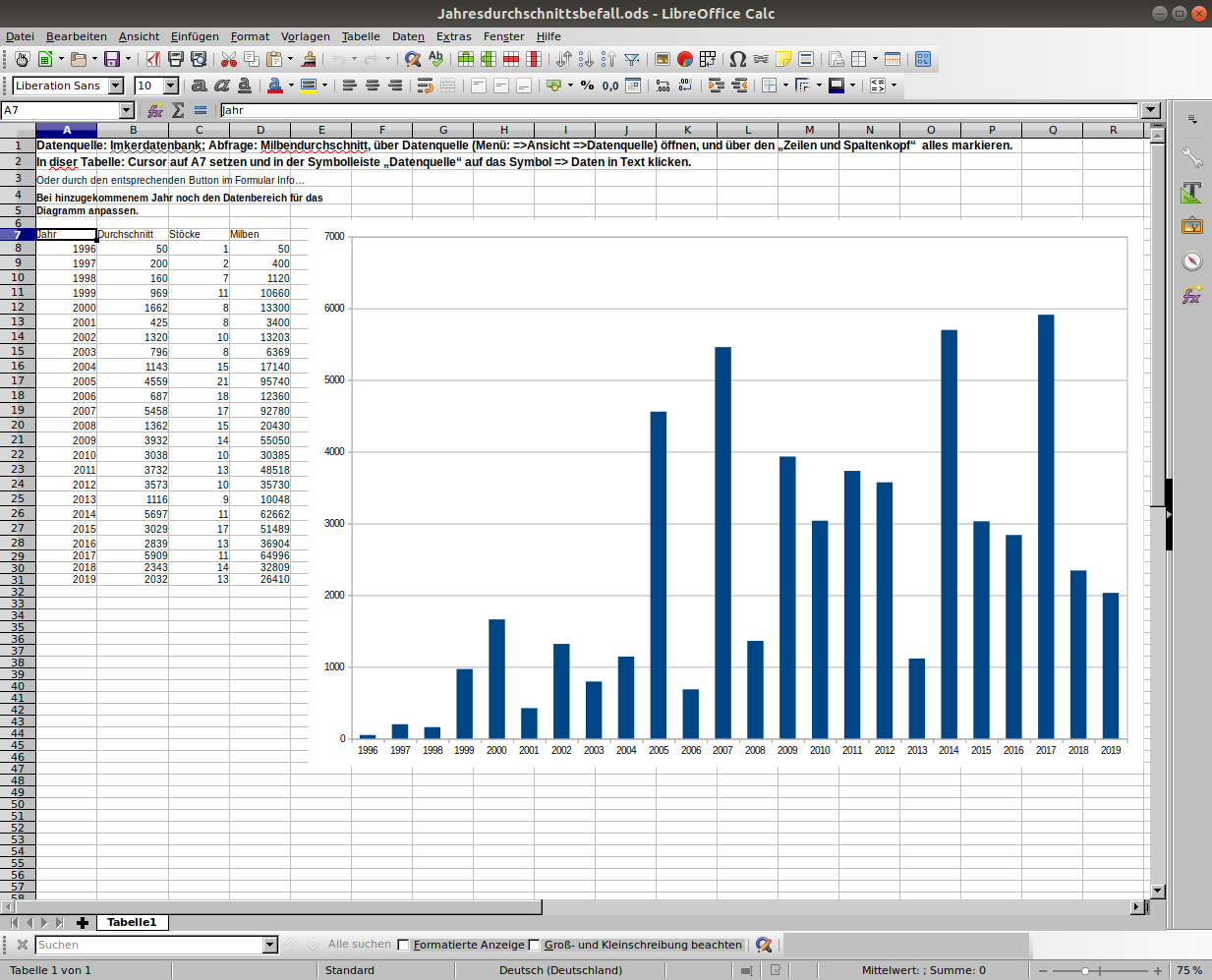Viewport: 1212px width, 980px height.
Task: Open the Navigator compass in sidebar
Action: 1192,260
